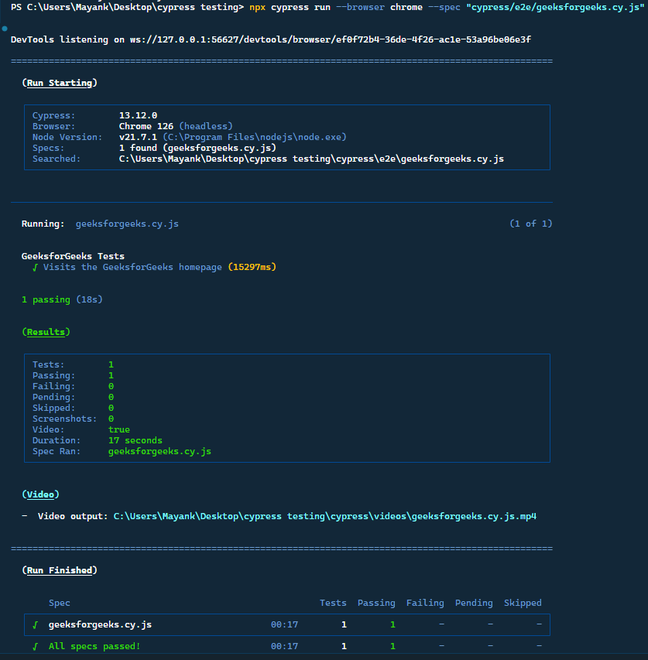
Task: Click the "17 seconds" duration value
Action: point(135,440)
